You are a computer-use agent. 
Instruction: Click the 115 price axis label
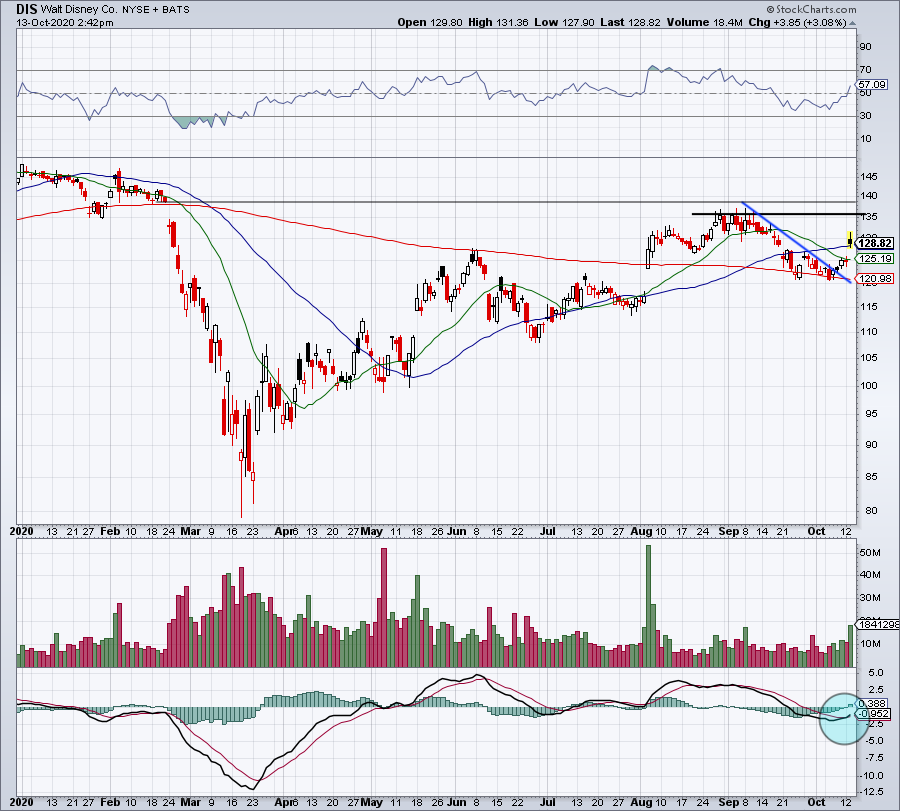point(868,307)
